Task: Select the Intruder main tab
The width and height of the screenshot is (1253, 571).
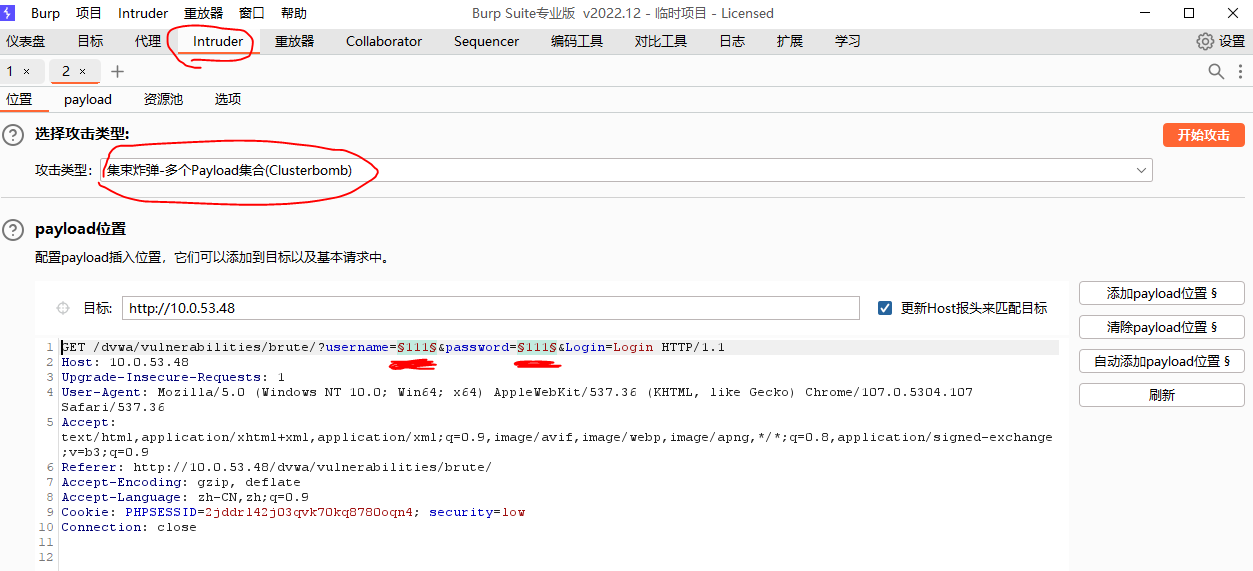Action: coord(218,41)
